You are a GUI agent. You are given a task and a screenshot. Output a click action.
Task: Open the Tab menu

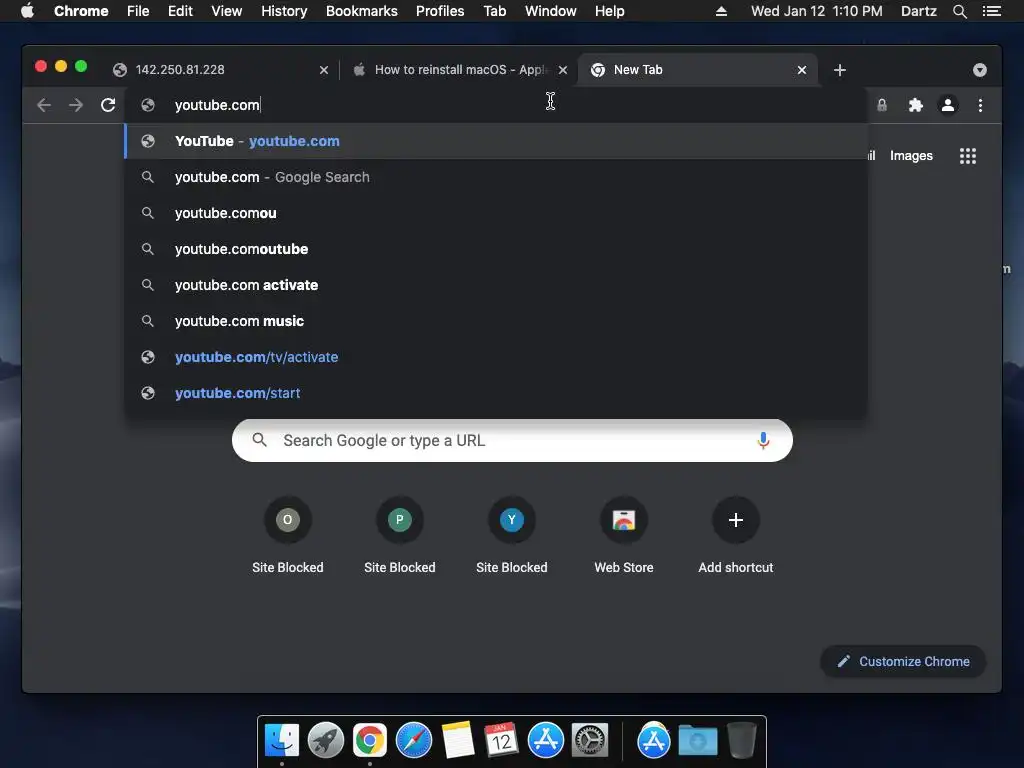(x=494, y=11)
